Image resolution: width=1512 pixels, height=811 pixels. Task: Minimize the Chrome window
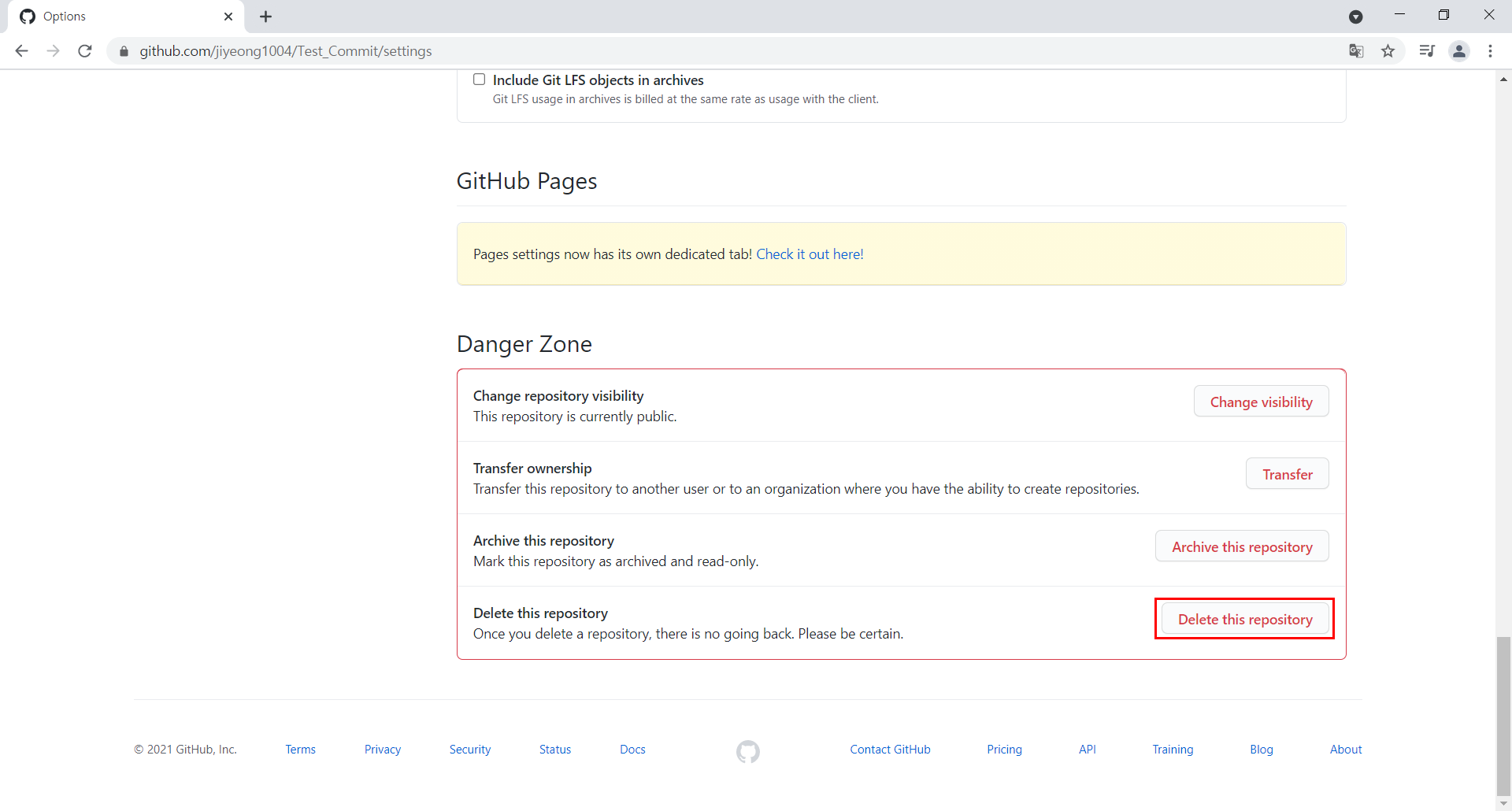tap(1399, 15)
